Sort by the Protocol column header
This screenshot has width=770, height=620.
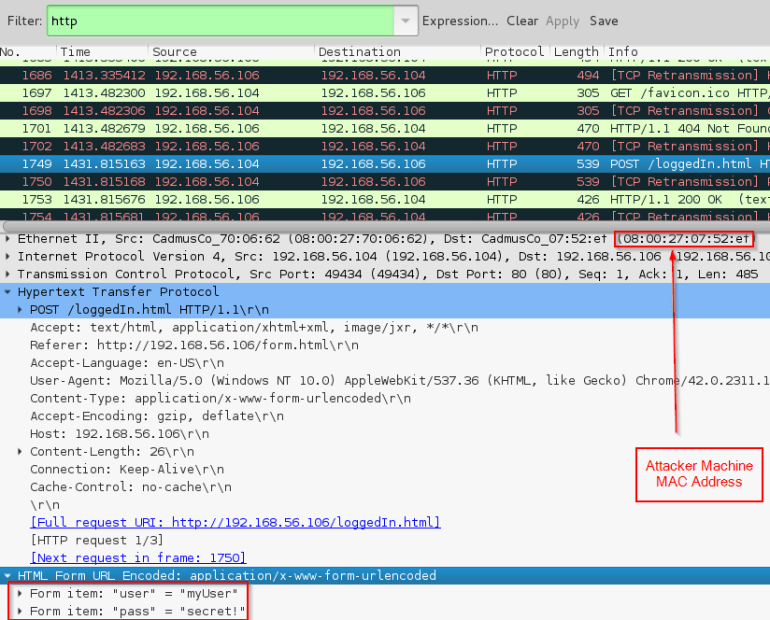click(x=514, y=52)
